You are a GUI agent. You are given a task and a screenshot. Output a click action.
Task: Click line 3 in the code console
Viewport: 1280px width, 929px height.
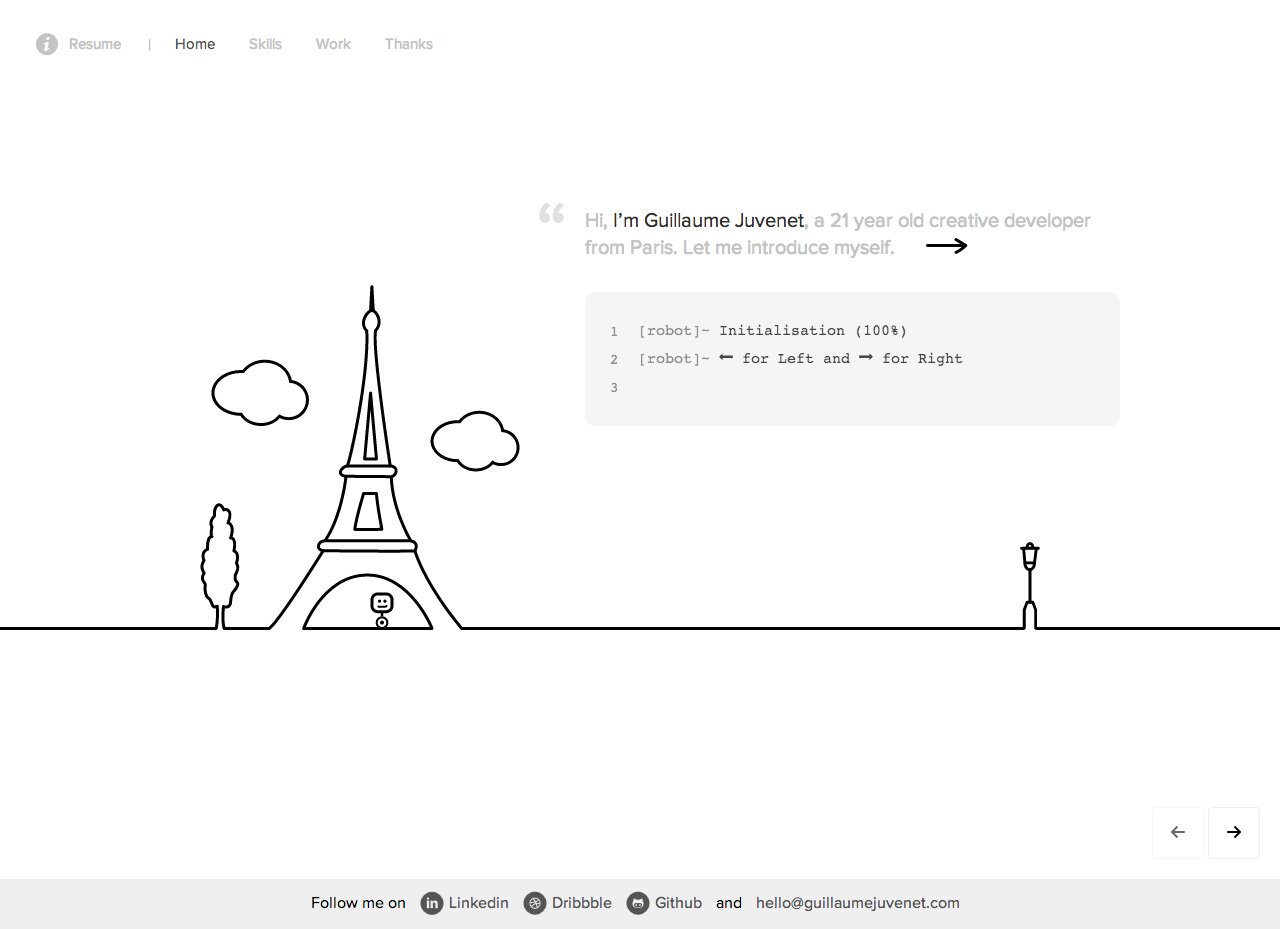(x=614, y=387)
